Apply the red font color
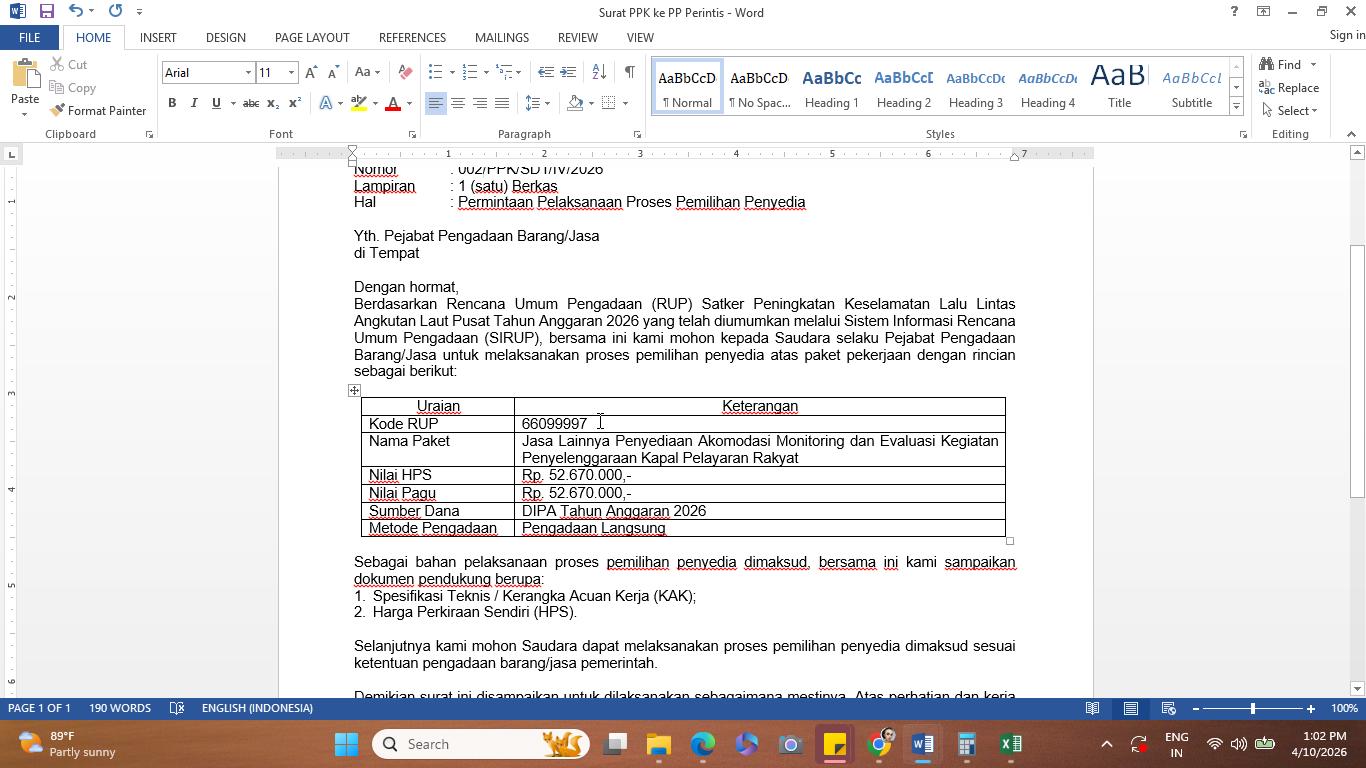The image size is (1366, 768). point(393,103)
